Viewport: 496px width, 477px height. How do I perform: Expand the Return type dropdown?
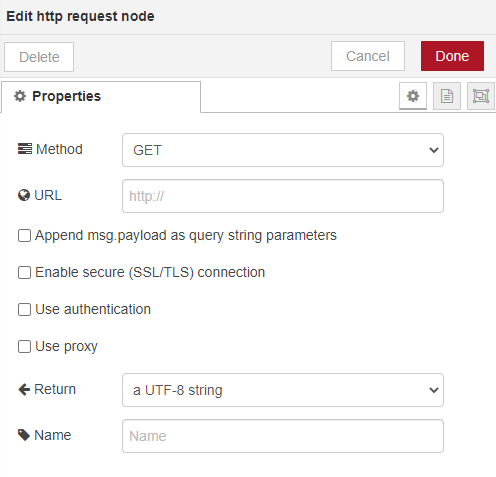click(283, 390)
